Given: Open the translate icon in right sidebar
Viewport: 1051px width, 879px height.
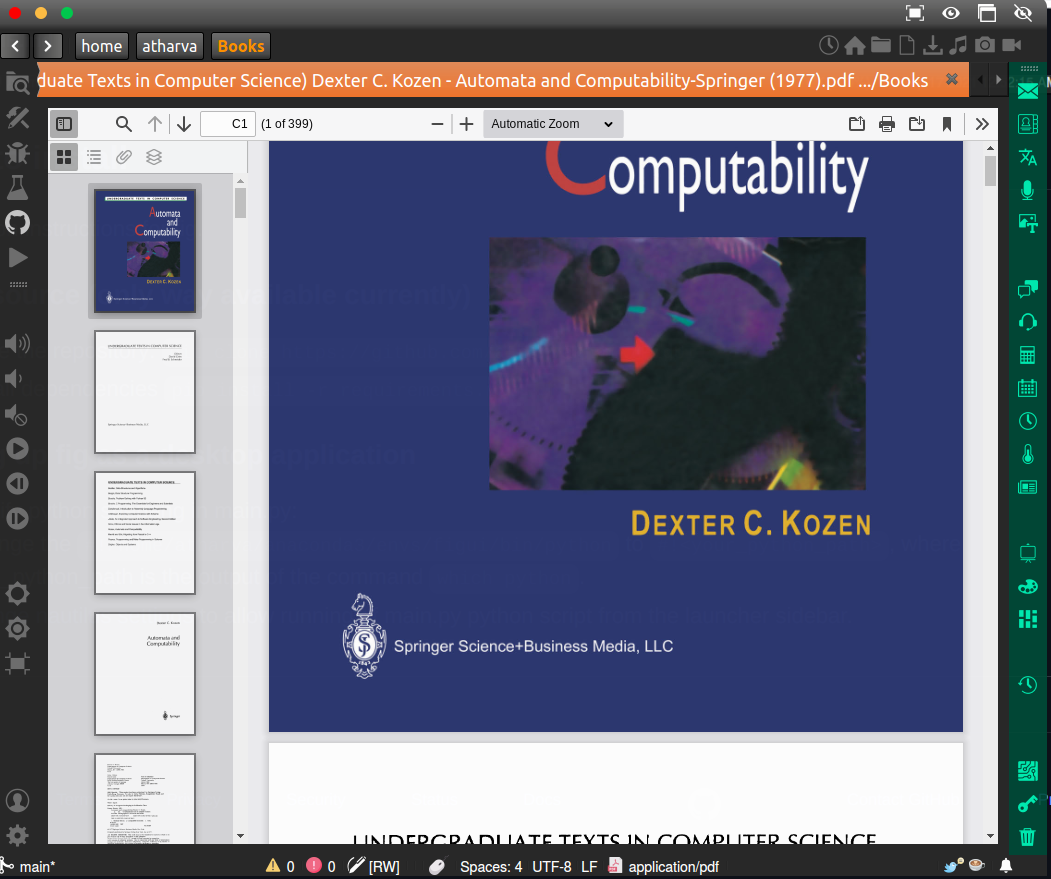Looking at the screenshot, I should [1028, 157].
